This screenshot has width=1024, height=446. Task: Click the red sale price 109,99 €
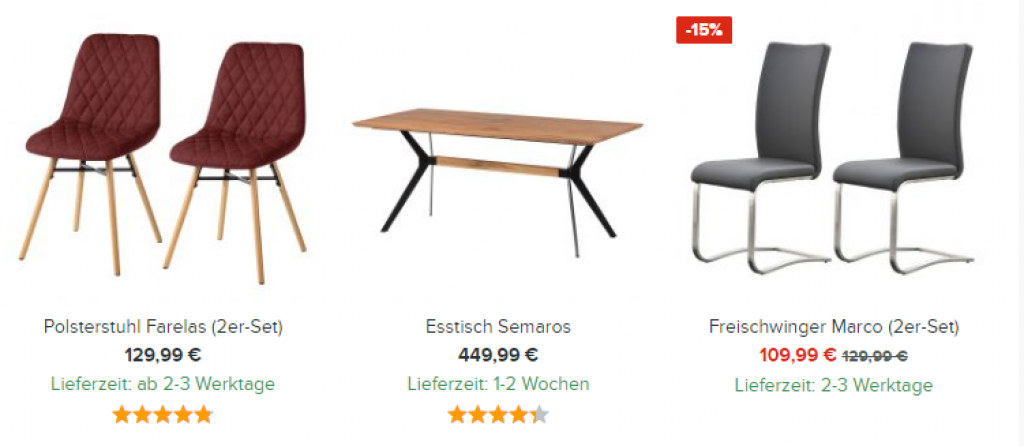[797, 356]
